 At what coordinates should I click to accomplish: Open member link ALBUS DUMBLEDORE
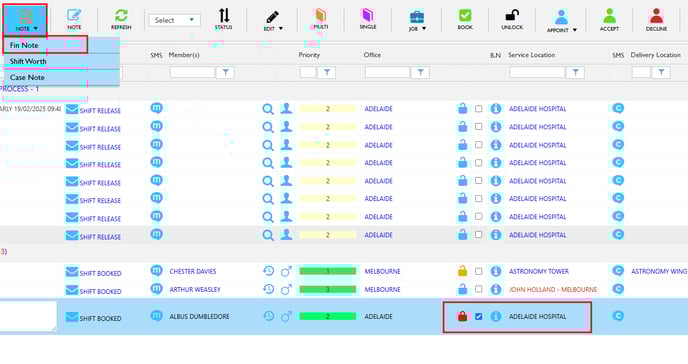coord(199,316)
